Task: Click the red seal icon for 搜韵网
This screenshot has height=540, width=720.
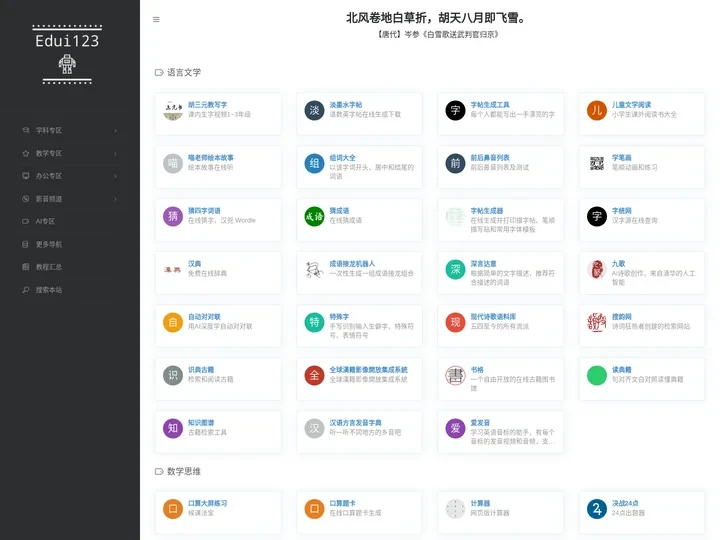Action: coord(596,322)
